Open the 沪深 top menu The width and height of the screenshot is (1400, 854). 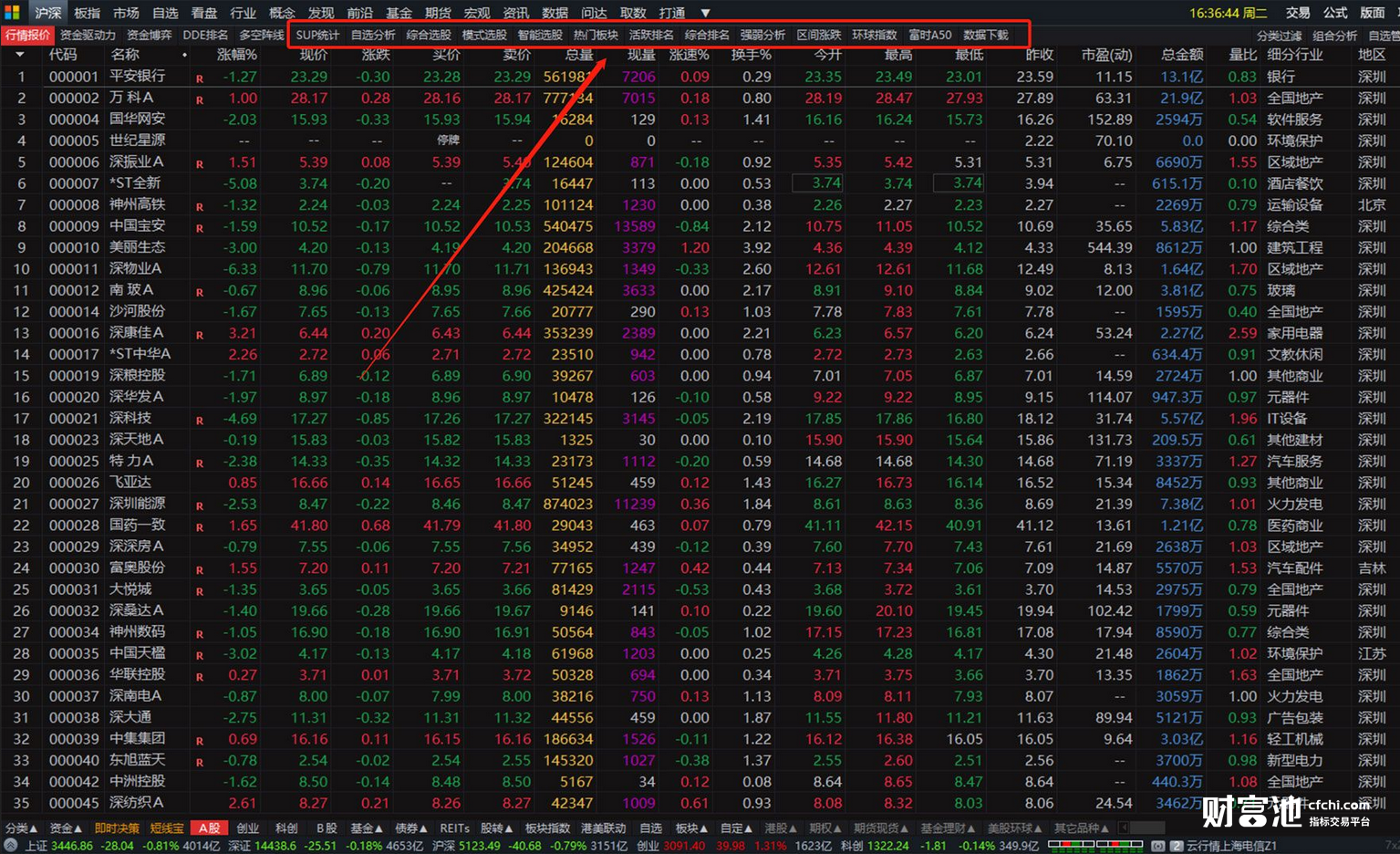point(48,13)
